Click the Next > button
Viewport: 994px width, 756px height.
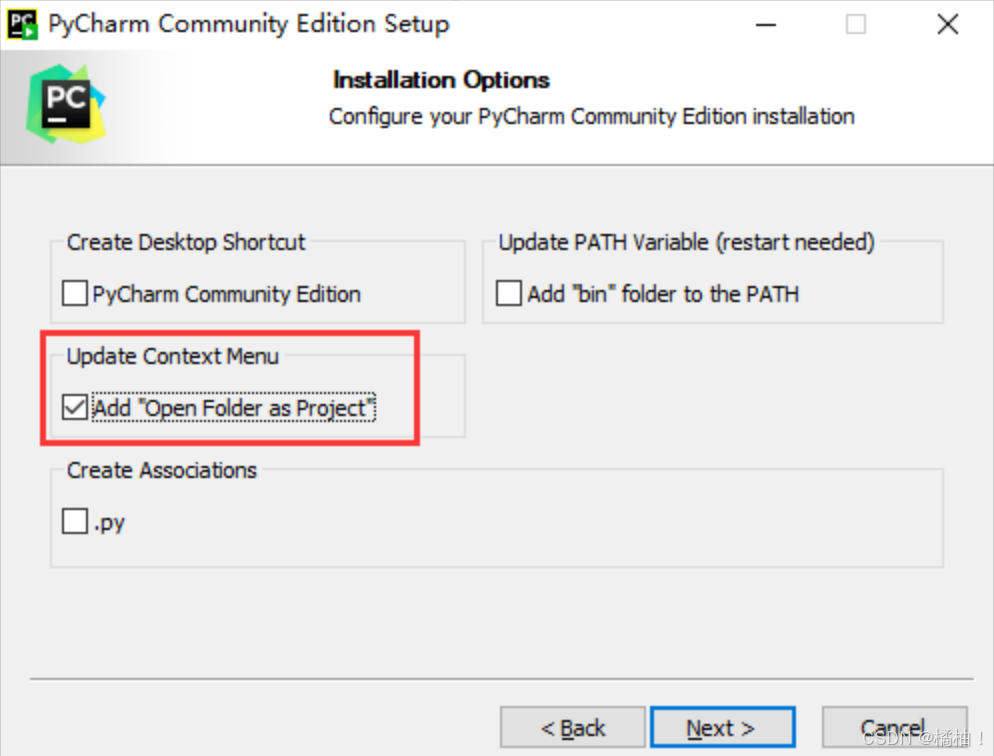point(723,727)
